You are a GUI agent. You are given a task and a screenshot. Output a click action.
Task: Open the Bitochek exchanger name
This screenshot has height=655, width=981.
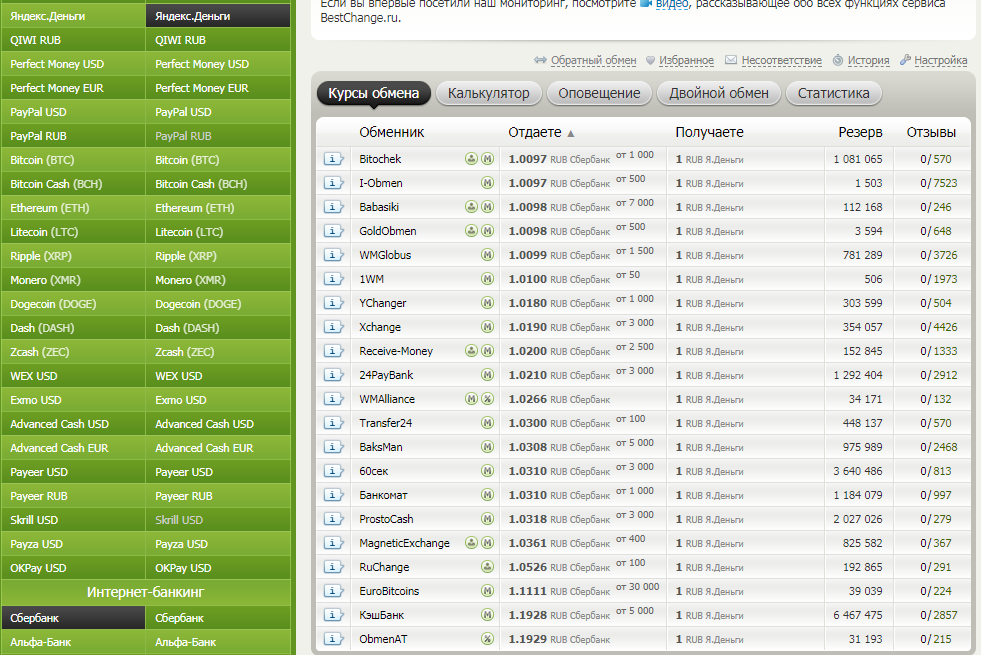(x=380, y=159)
